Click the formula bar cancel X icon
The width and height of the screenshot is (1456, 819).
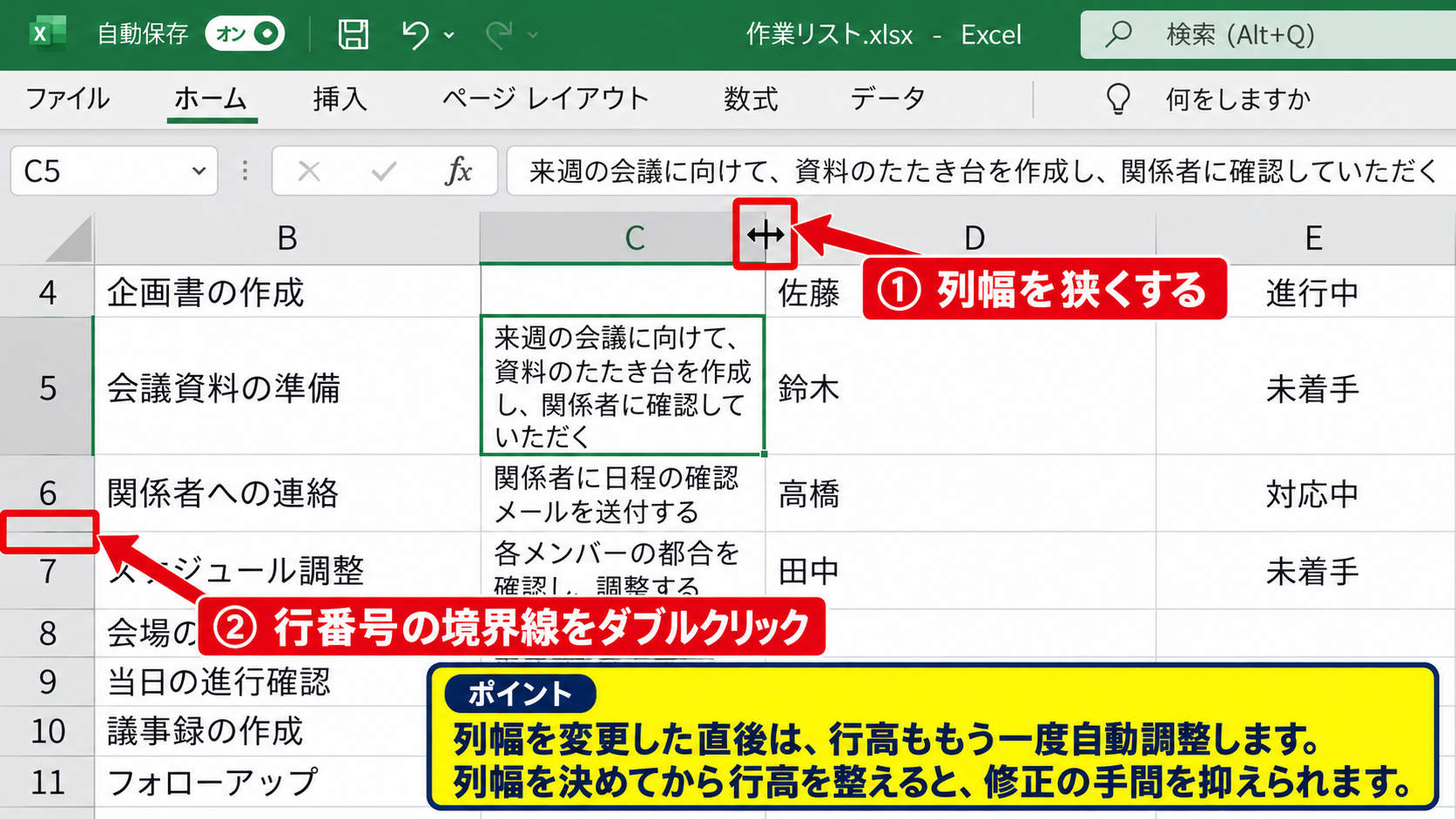click(x=309, y=171)
